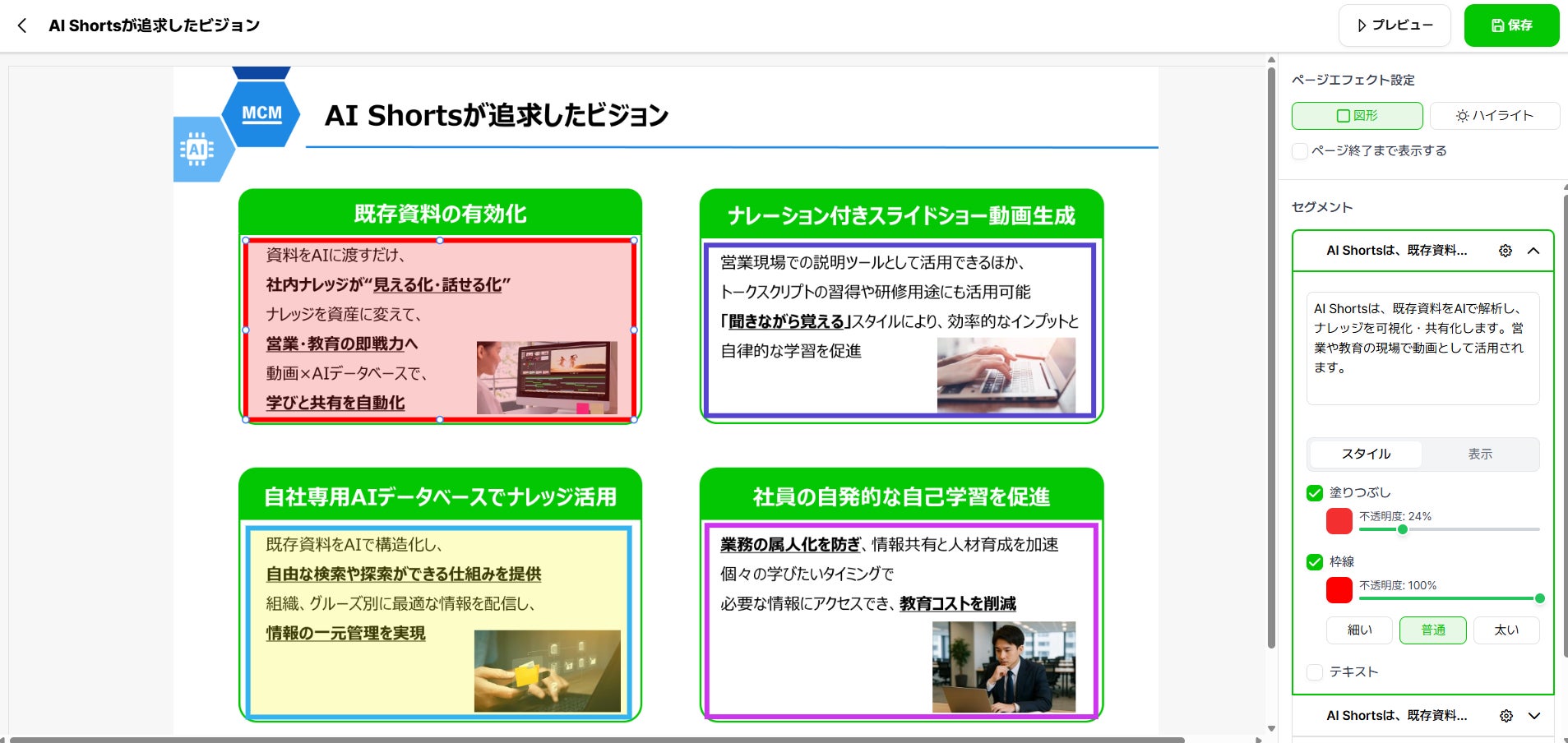Set border thickness to 太い
This screenshot has height=743, width=1568.
pyautogui.click(x=1506, y=630)
